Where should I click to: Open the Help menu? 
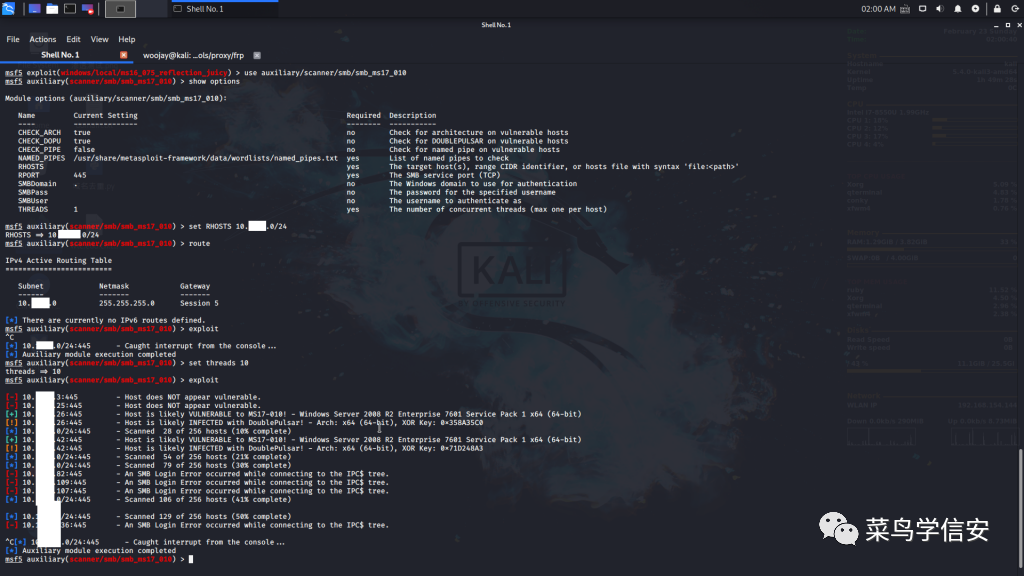click(127, 39)
